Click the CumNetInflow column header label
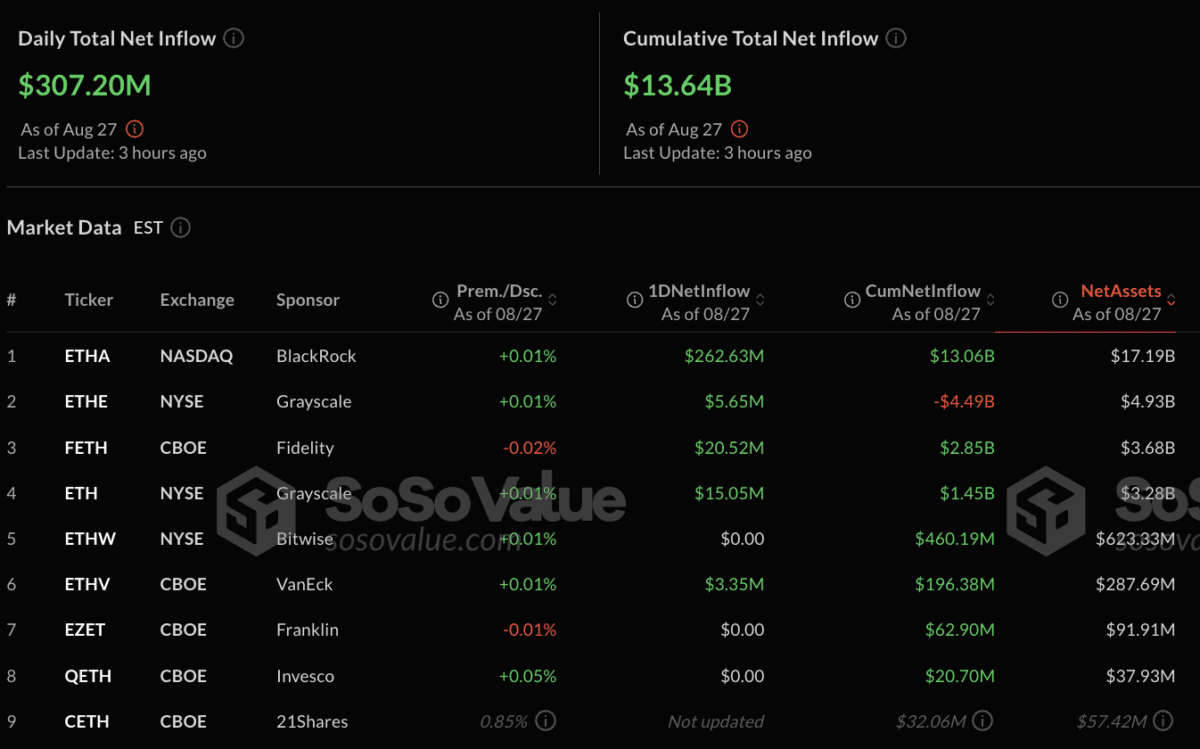Viewport: 1200px width, 749px height. (923, 291)
